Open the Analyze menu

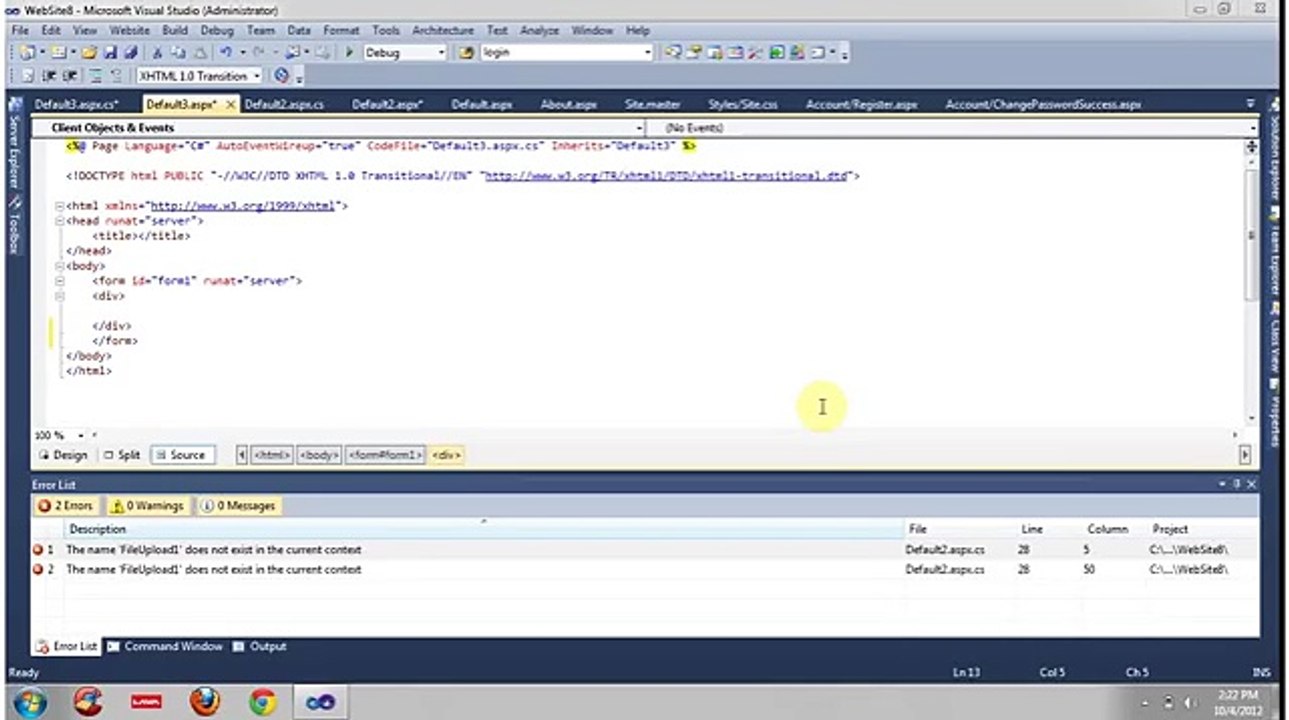pos(539,31)
